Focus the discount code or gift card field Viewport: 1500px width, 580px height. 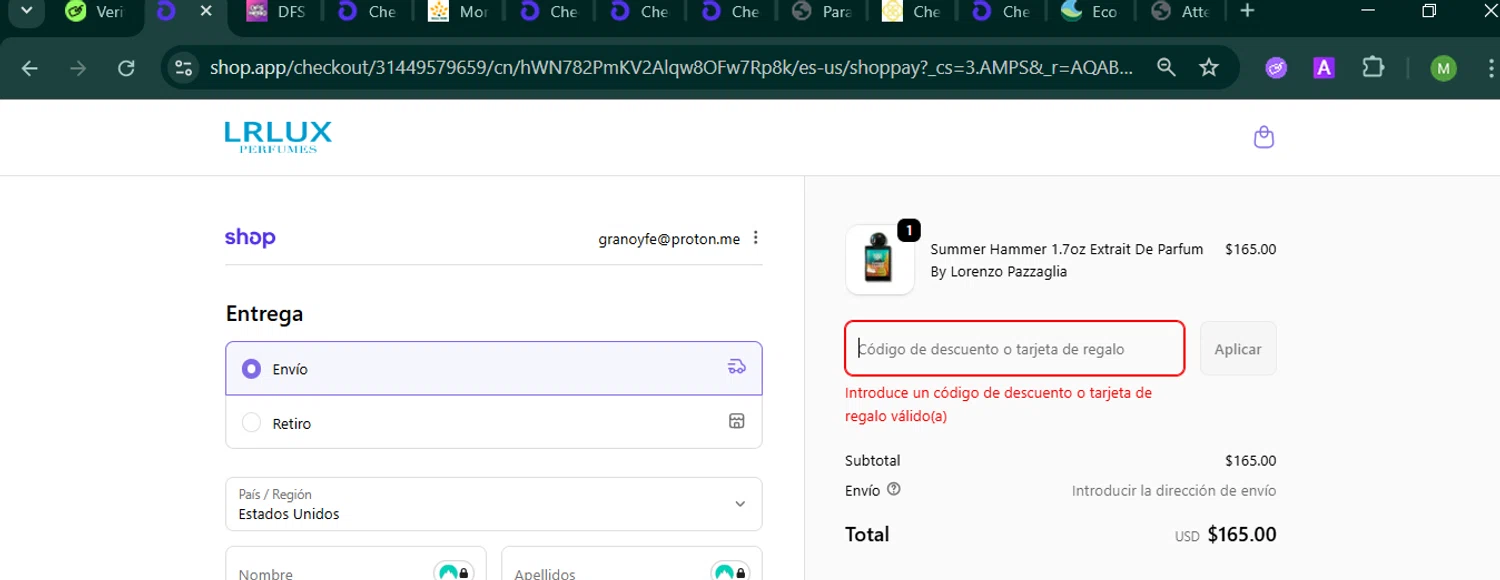click(x=1015, y=349)
